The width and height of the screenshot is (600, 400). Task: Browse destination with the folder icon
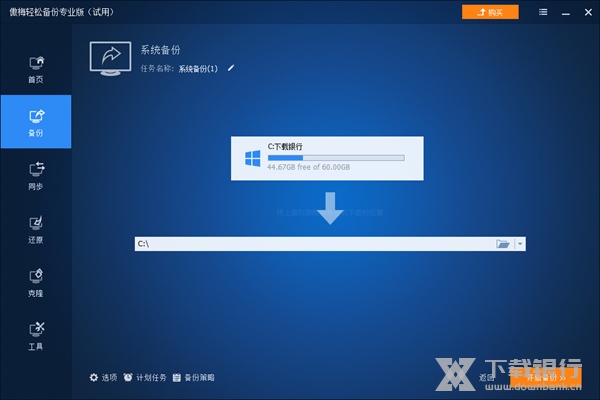coord(502,244)
